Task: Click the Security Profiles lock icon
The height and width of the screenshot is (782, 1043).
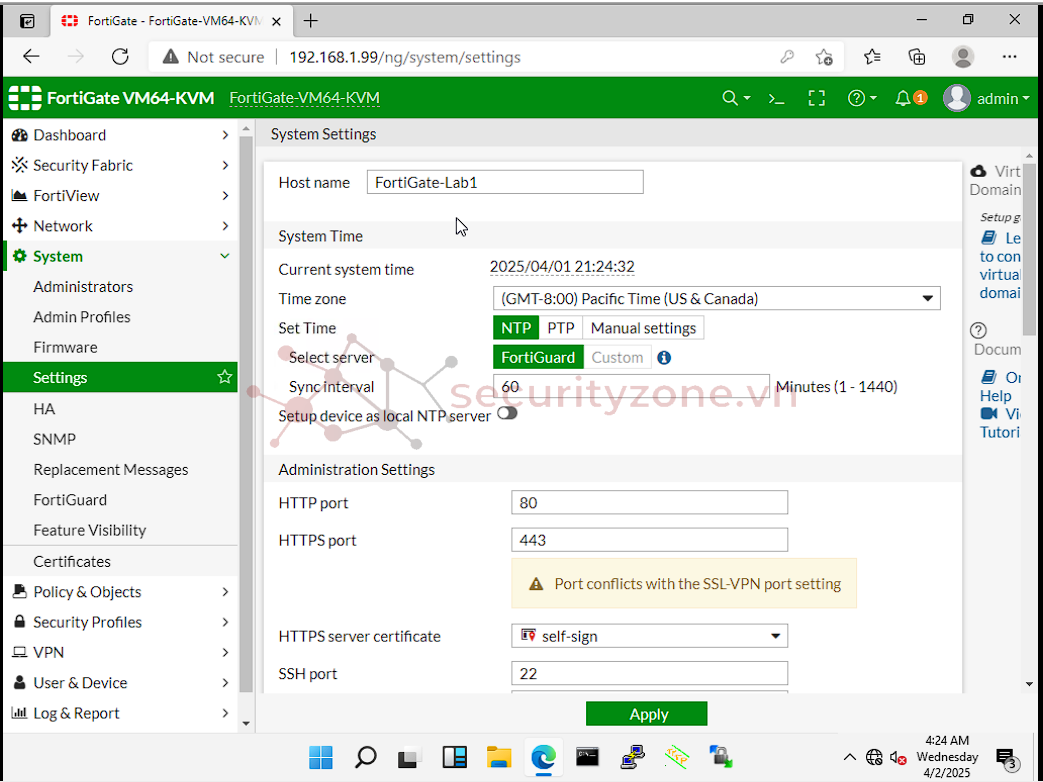Action: click(x=20, y=622)
